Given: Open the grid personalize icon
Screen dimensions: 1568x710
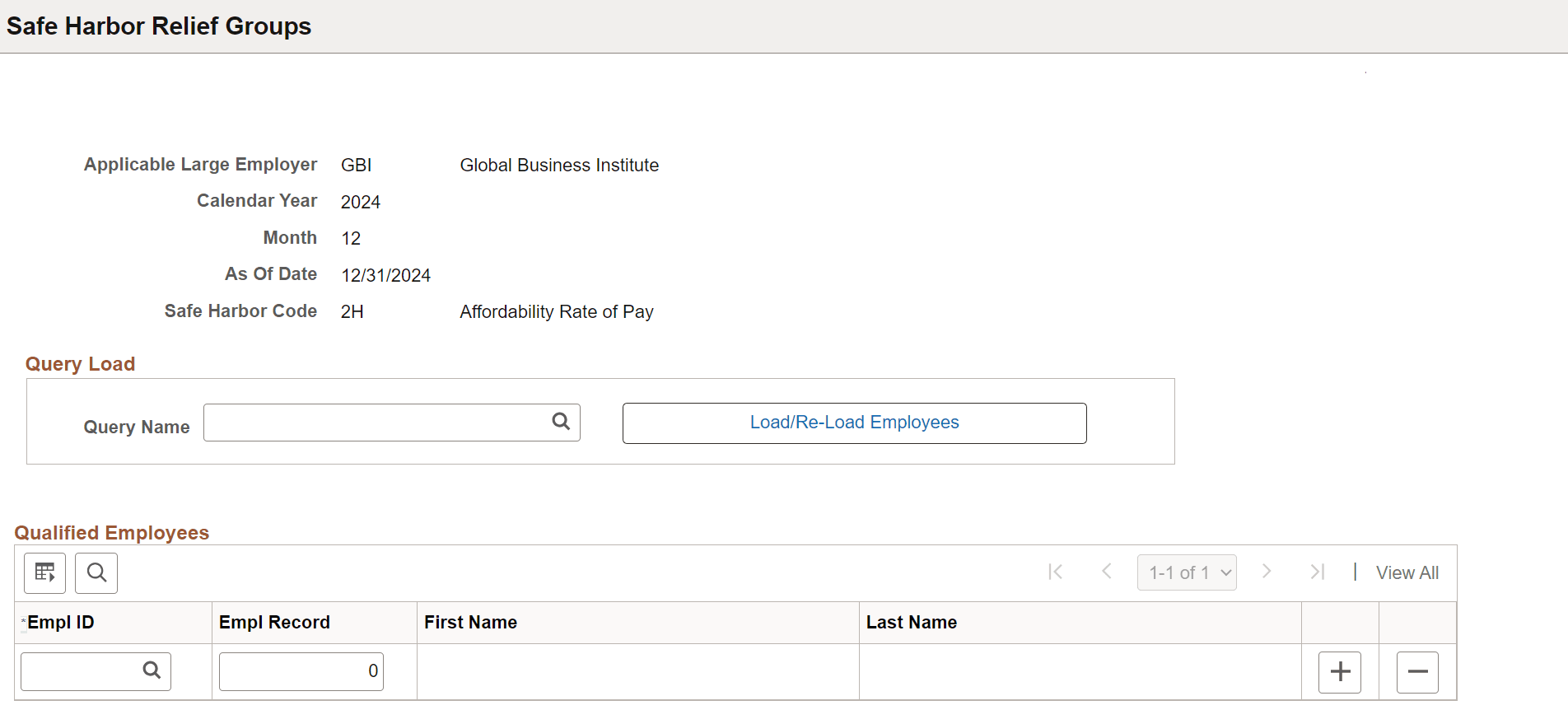Looking at the screenshot, I should pyautogui.click(x=45, y=572).
